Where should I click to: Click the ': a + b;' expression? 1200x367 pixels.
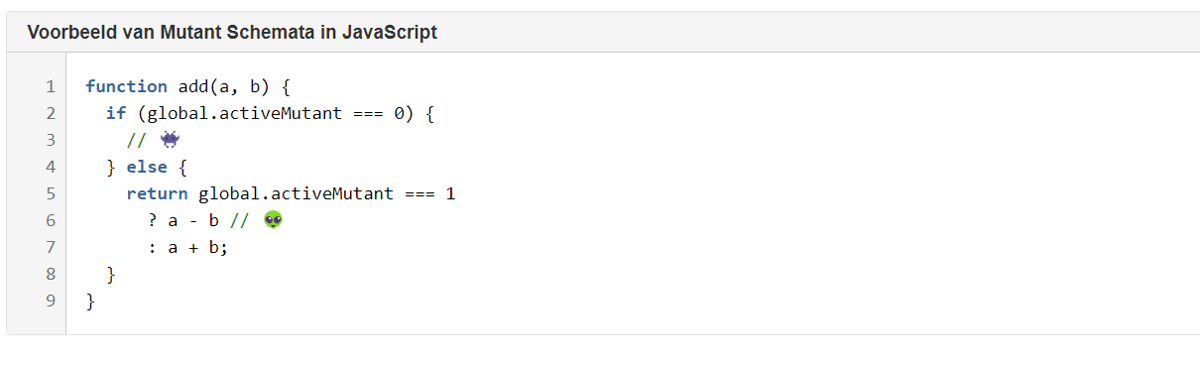pos(188,247)
